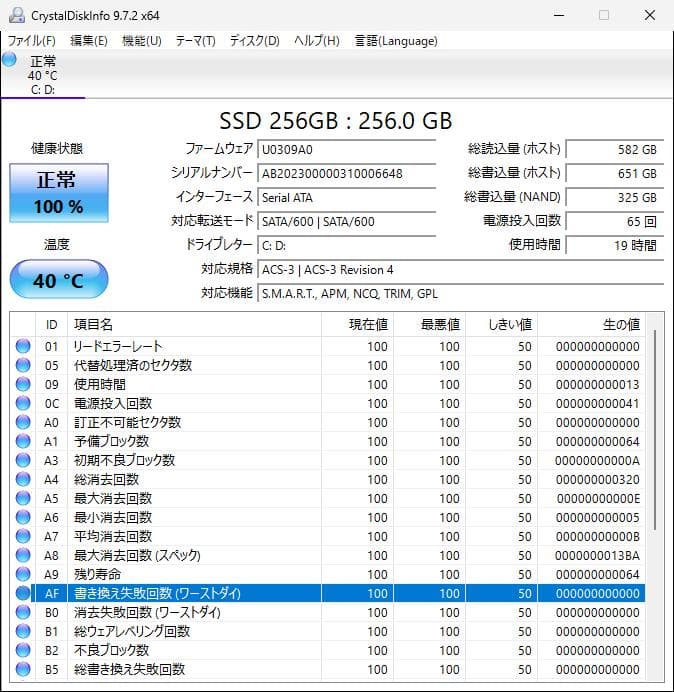Click status orb beside A9 残り寿命 row

(23, 575)
